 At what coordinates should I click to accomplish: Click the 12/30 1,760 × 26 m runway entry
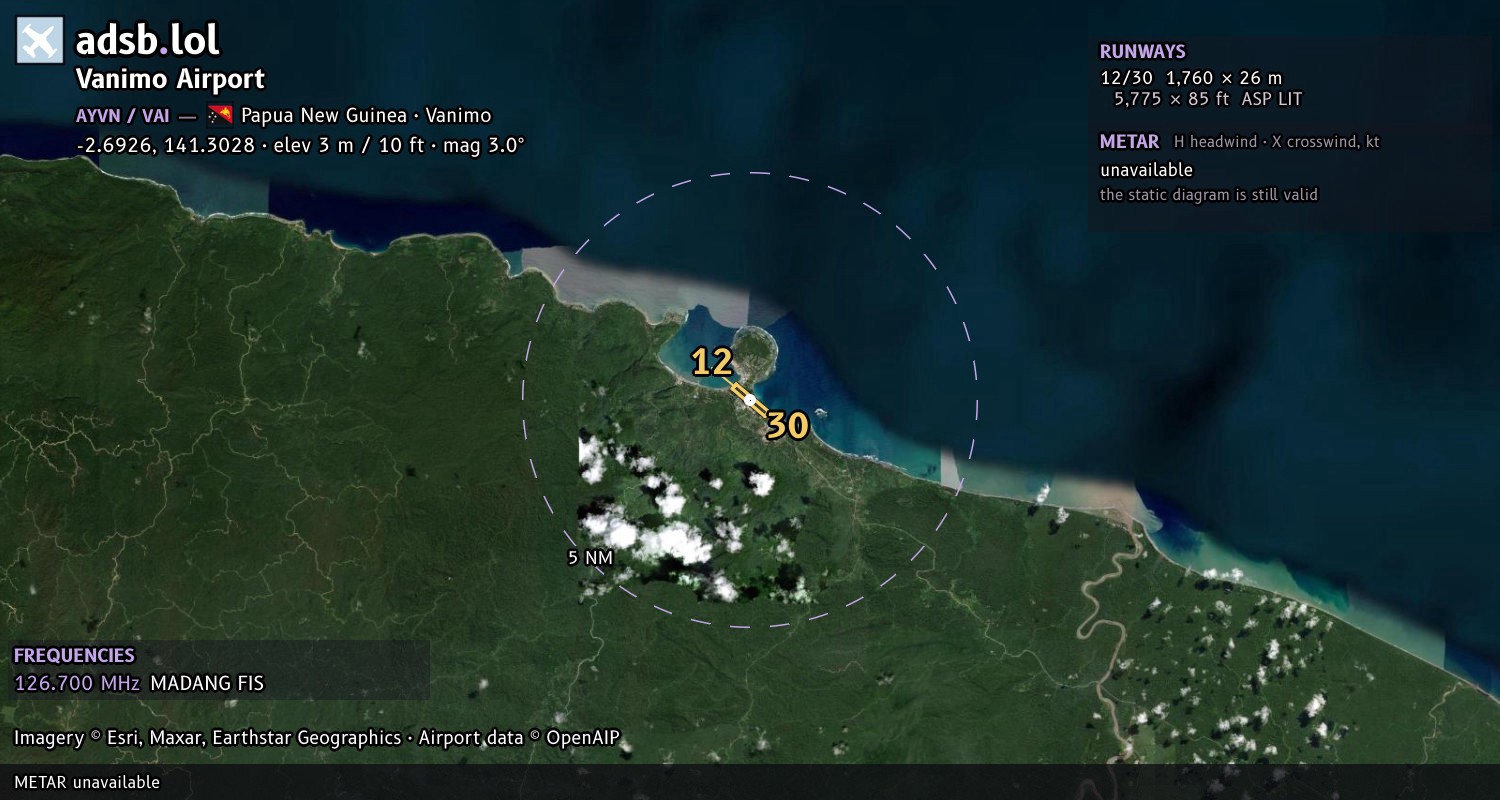click(1191, 78)
